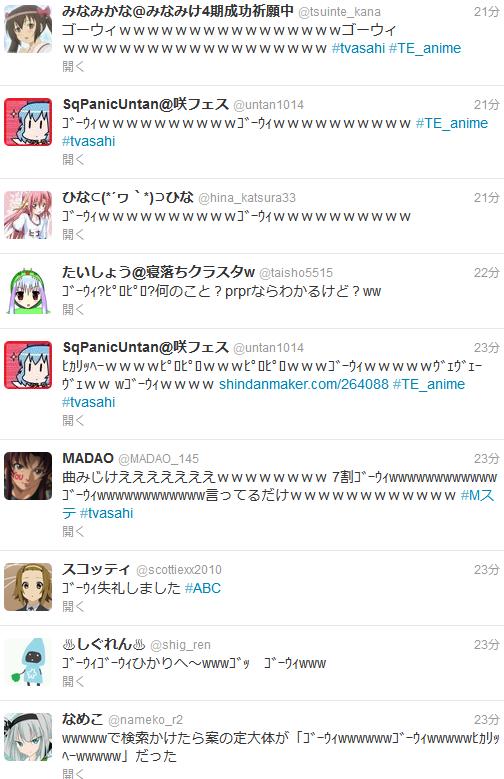
Task: Expand scottiexx2010's tweet with 開く
Action: point(73,606)
